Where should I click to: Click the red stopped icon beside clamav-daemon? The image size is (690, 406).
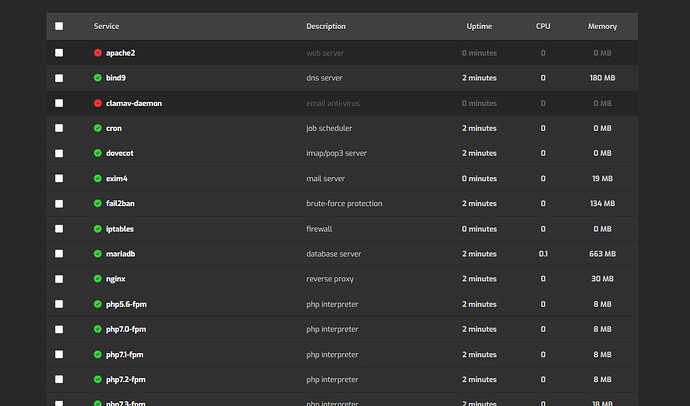click(x=98, y=103)
